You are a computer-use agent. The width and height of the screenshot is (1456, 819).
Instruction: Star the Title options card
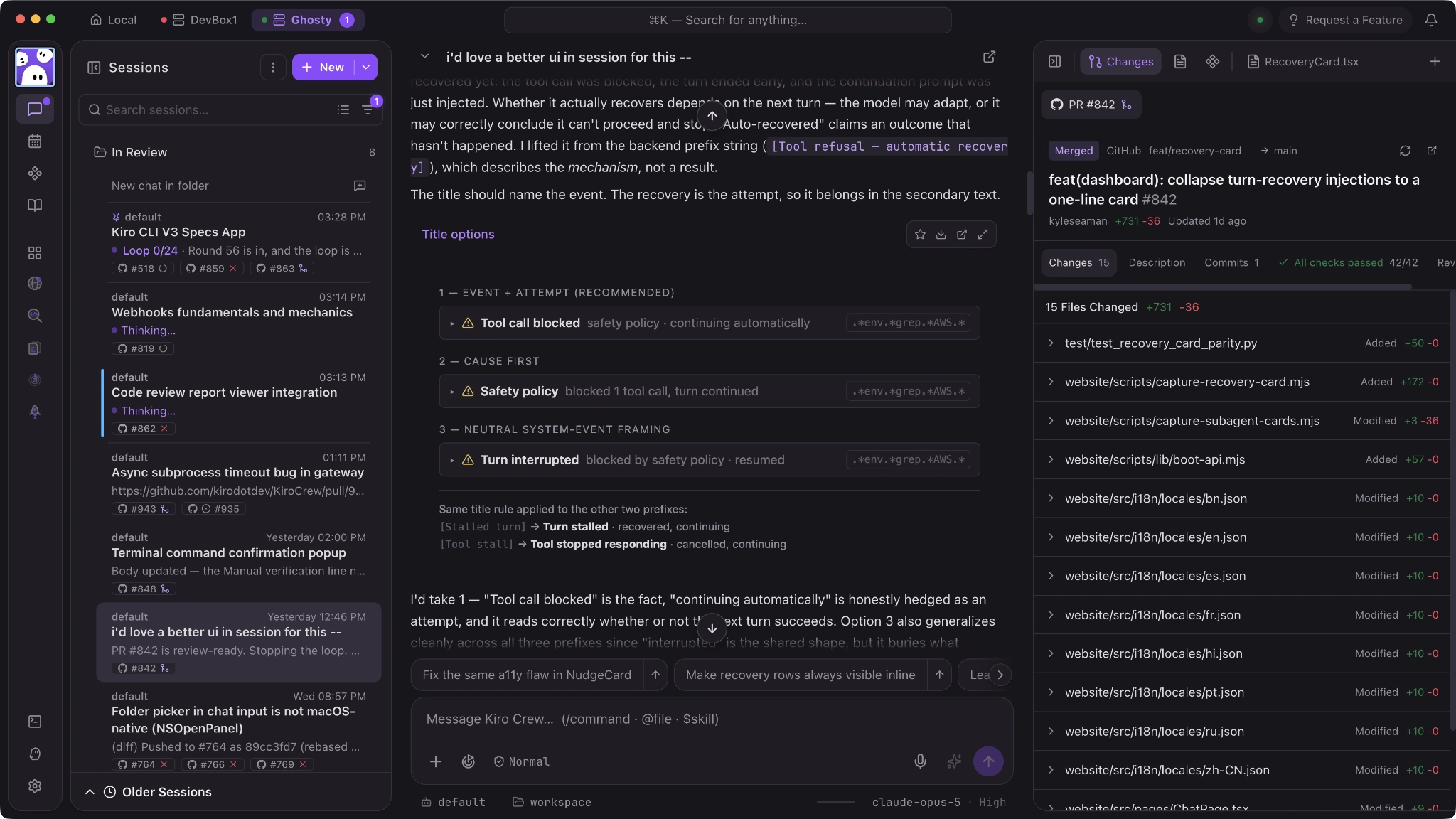920,235
